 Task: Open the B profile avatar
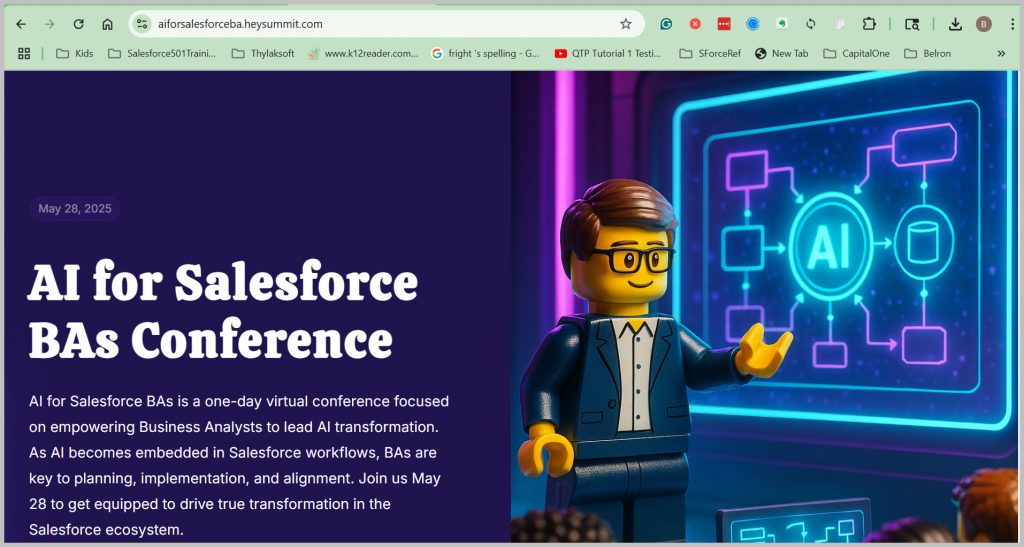(984, 24)
